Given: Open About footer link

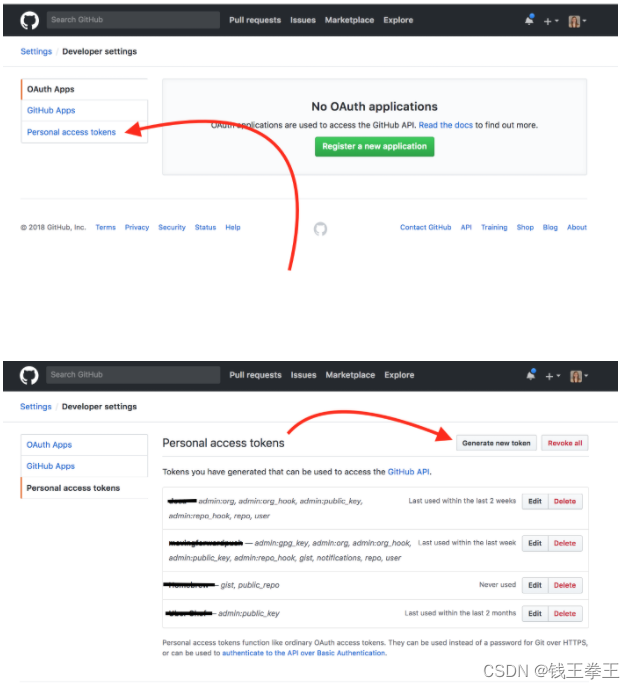Looking at the screenshot, I should click(x=577, y=228).
